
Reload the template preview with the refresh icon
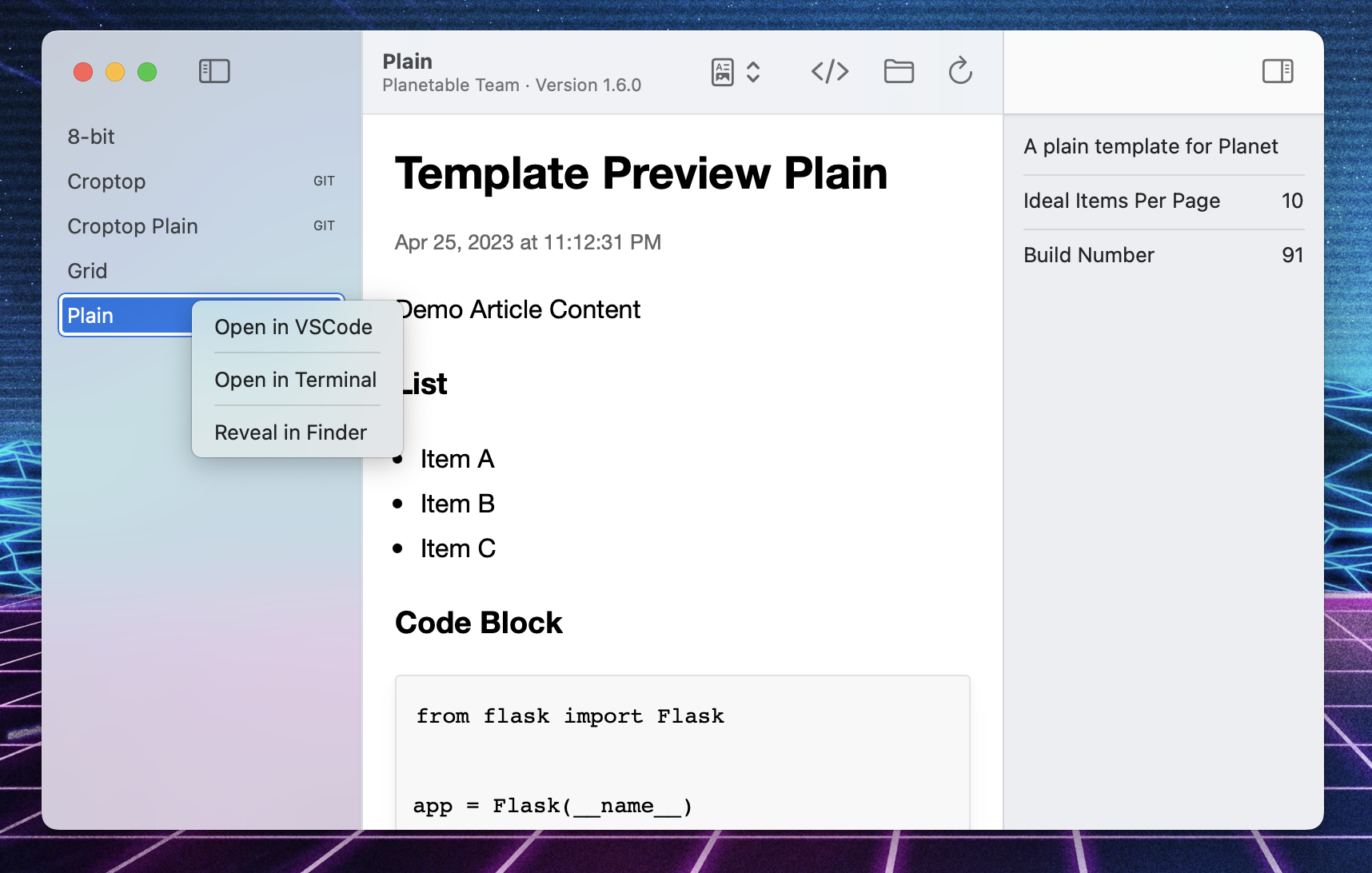pos(960,71)
